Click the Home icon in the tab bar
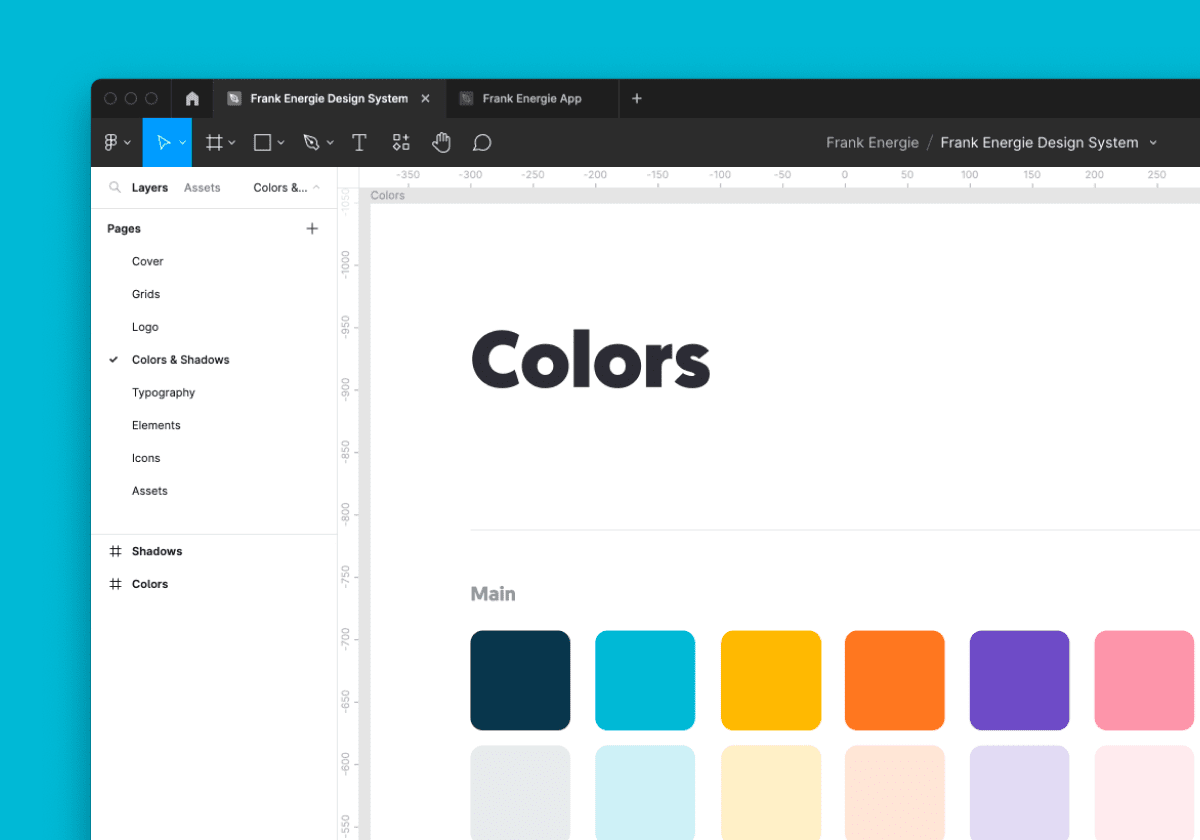This screenshot has height=840, width=1200. pos(191,98)
